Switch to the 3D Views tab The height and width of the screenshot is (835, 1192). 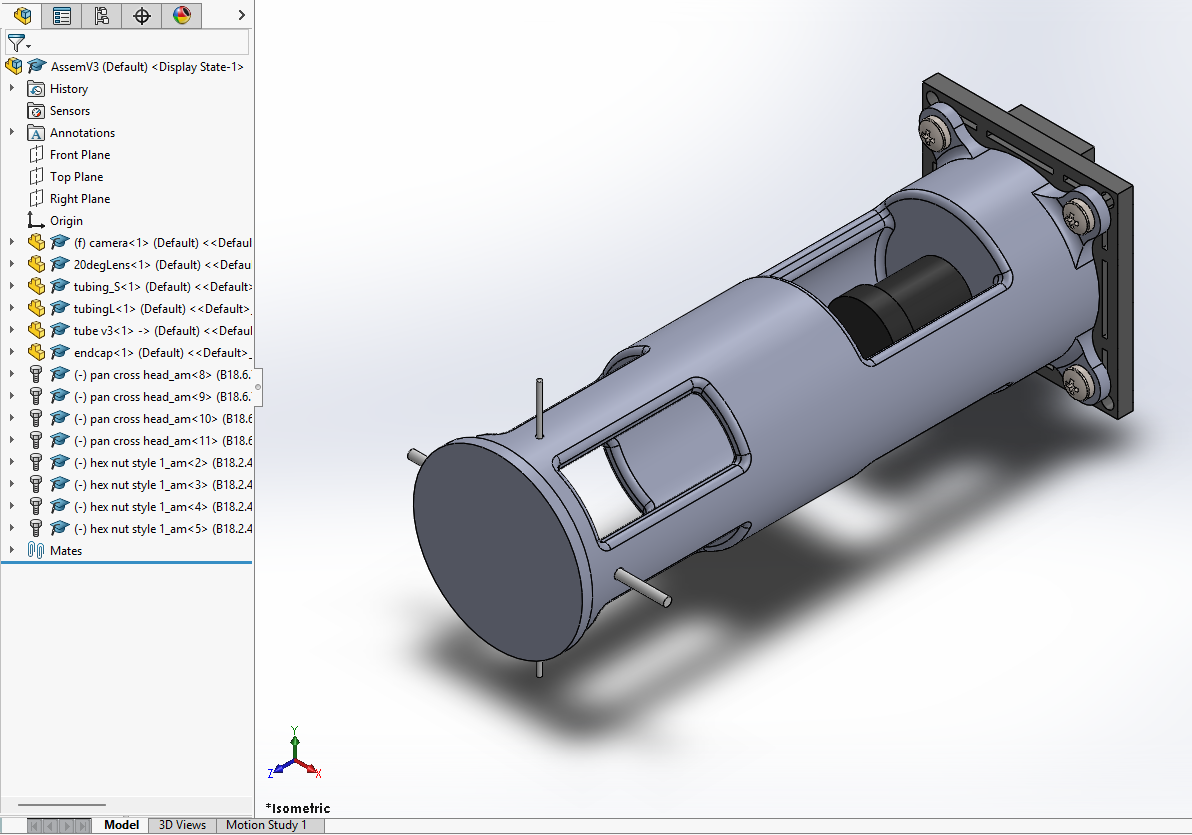182,825
